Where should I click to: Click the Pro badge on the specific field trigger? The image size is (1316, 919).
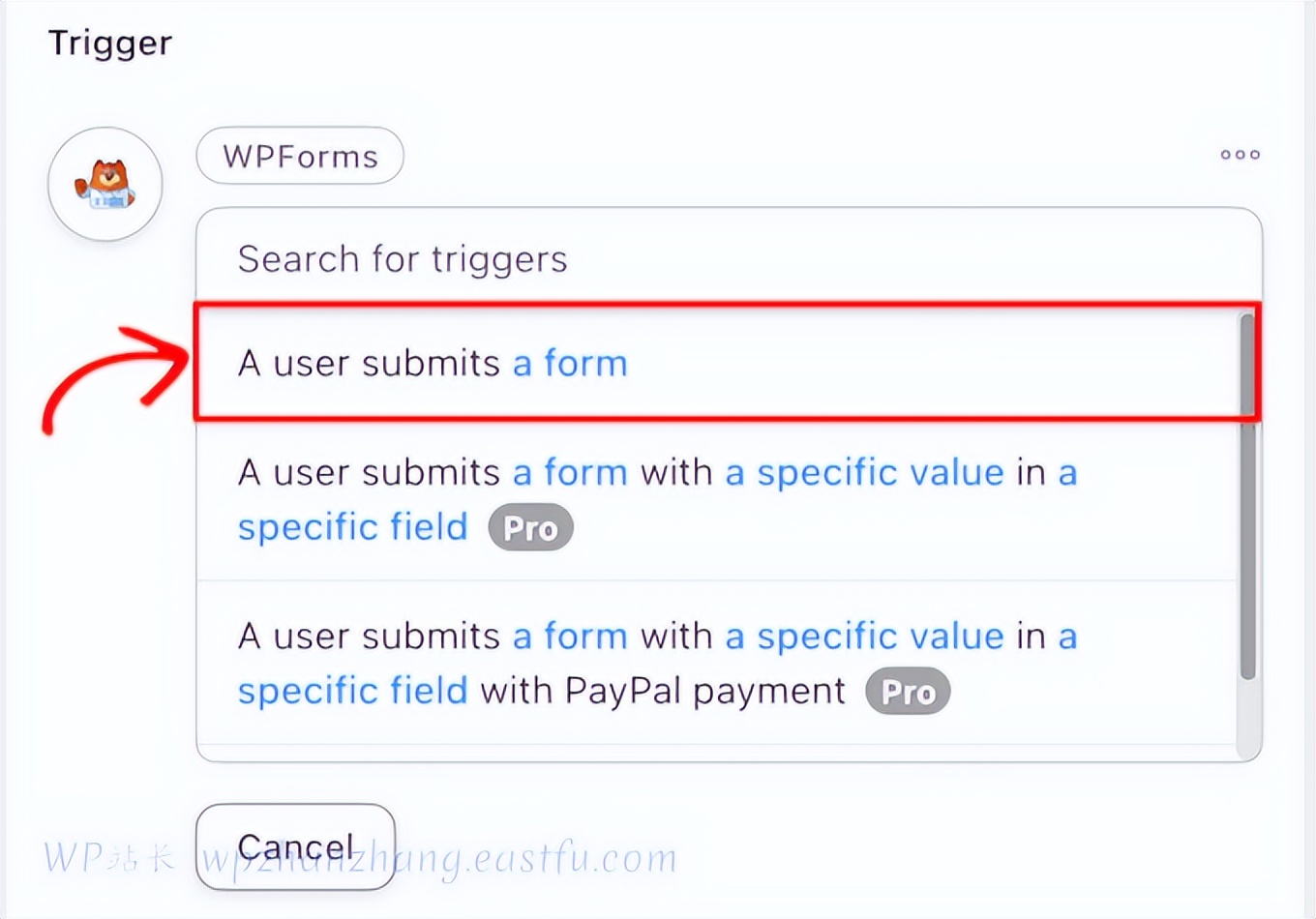pos(530,528)
